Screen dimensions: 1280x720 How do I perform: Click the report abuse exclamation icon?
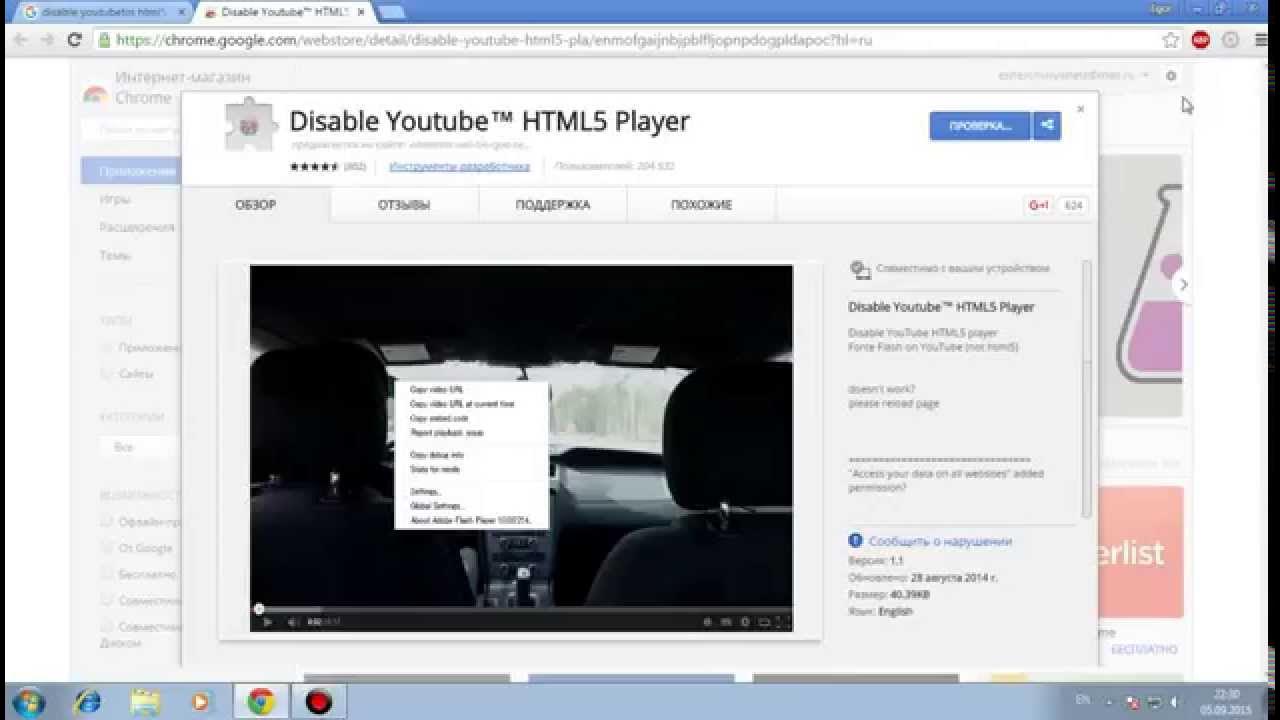pyautogui.click(x=855, y=541)
